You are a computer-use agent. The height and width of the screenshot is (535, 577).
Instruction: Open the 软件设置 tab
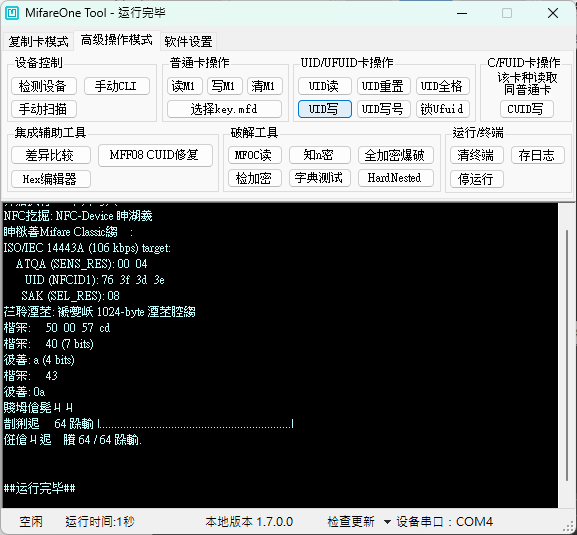[x=188, y=41]
